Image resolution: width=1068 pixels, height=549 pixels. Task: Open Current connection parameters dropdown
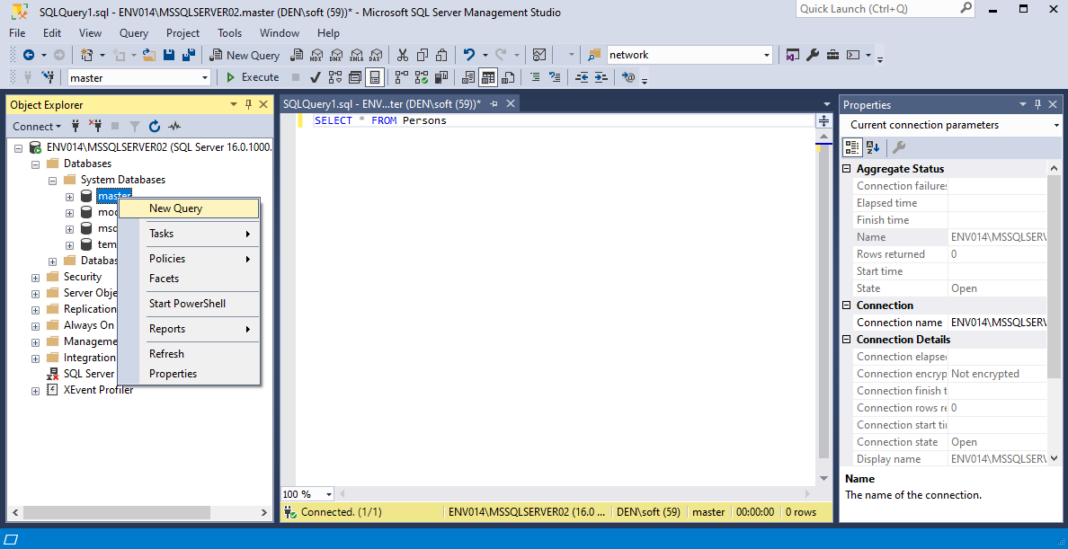tap(1056, 125)
